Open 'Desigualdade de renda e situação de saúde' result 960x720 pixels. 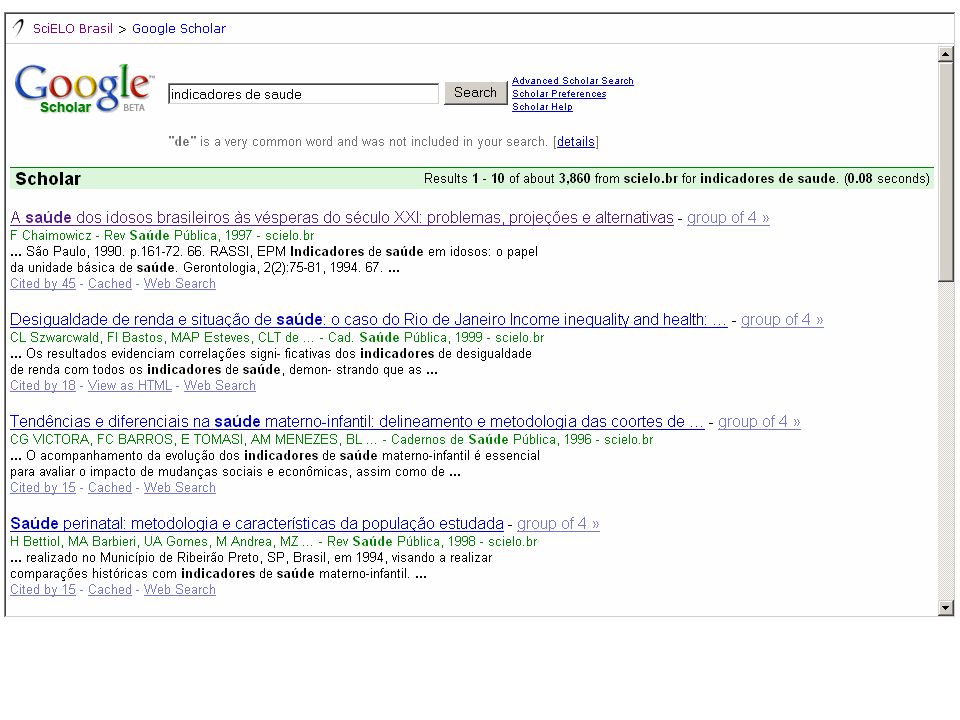[x=369, y=320]
